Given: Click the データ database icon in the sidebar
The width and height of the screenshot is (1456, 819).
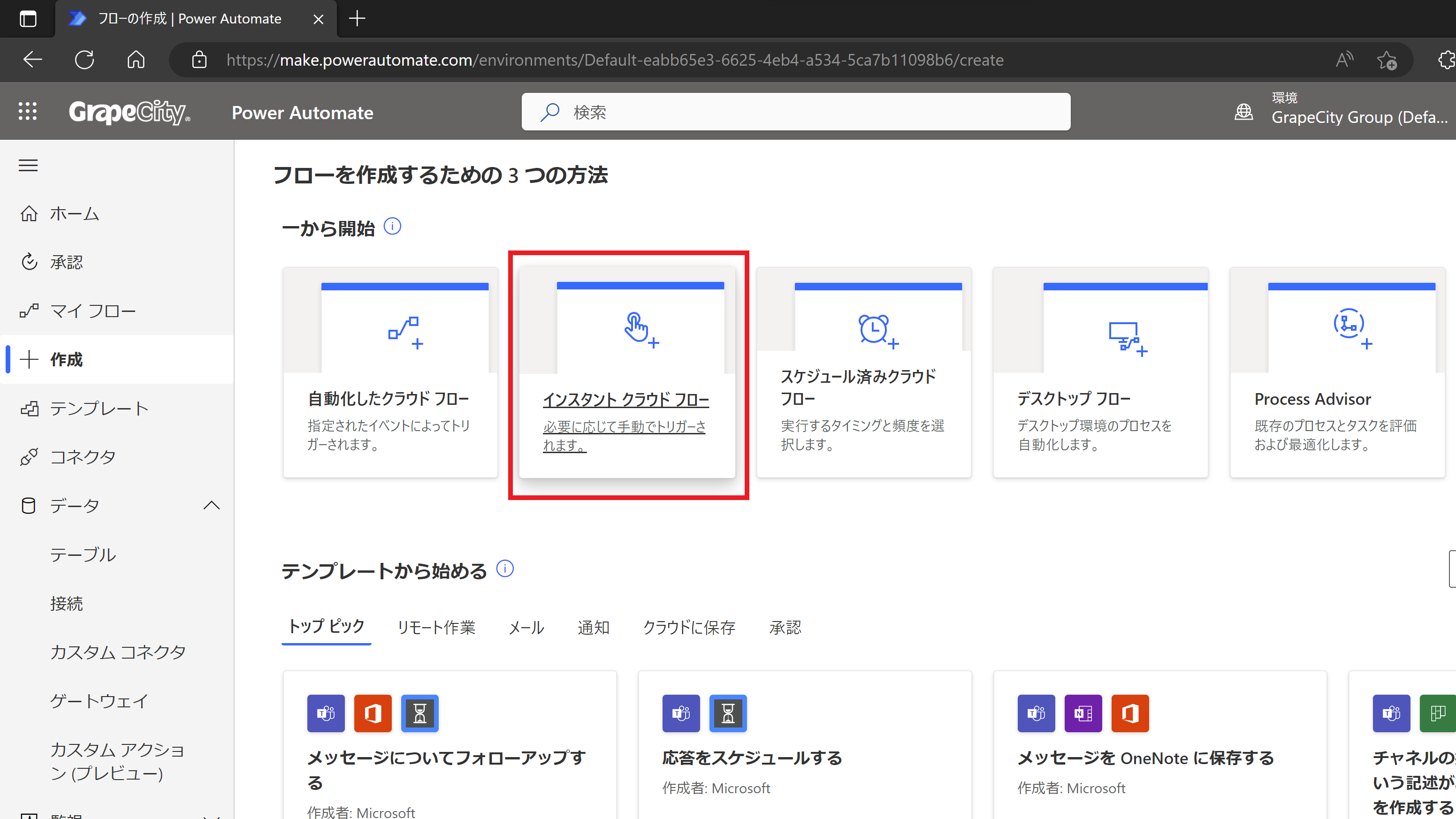Looking at the screenshot, I should click(x=29, y=505).
